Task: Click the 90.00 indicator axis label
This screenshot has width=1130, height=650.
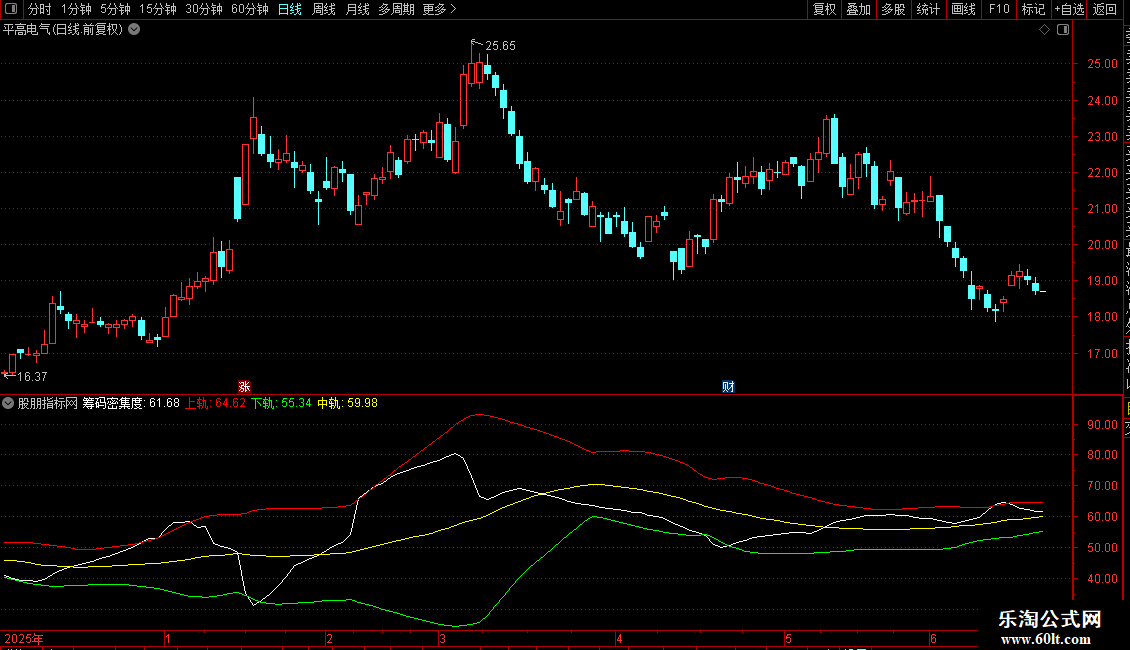Action: click(1102, 425)
